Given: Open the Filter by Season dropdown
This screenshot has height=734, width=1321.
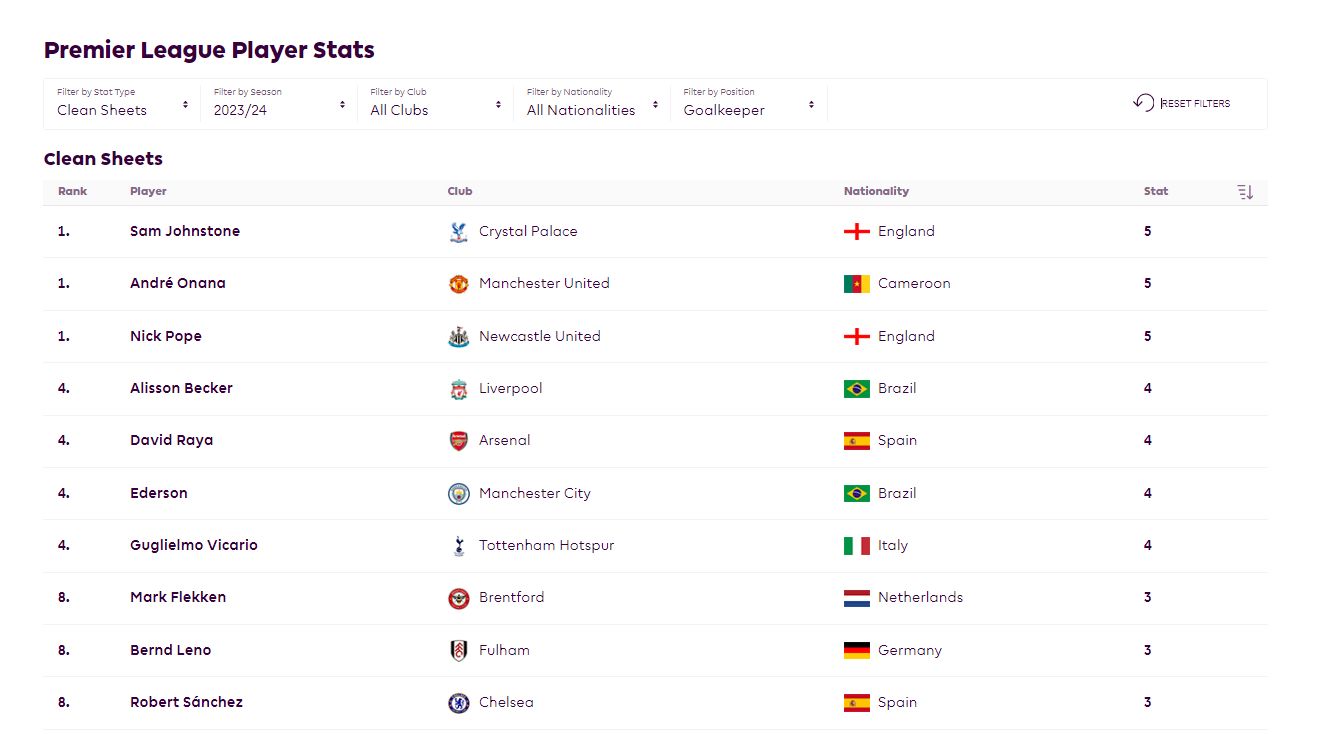Looking at the screenshot, I should tap(279, 104).
